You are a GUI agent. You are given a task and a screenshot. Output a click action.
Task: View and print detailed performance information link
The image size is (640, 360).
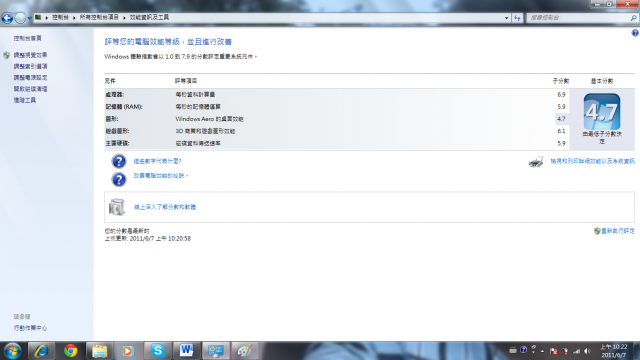pos(592,161)
